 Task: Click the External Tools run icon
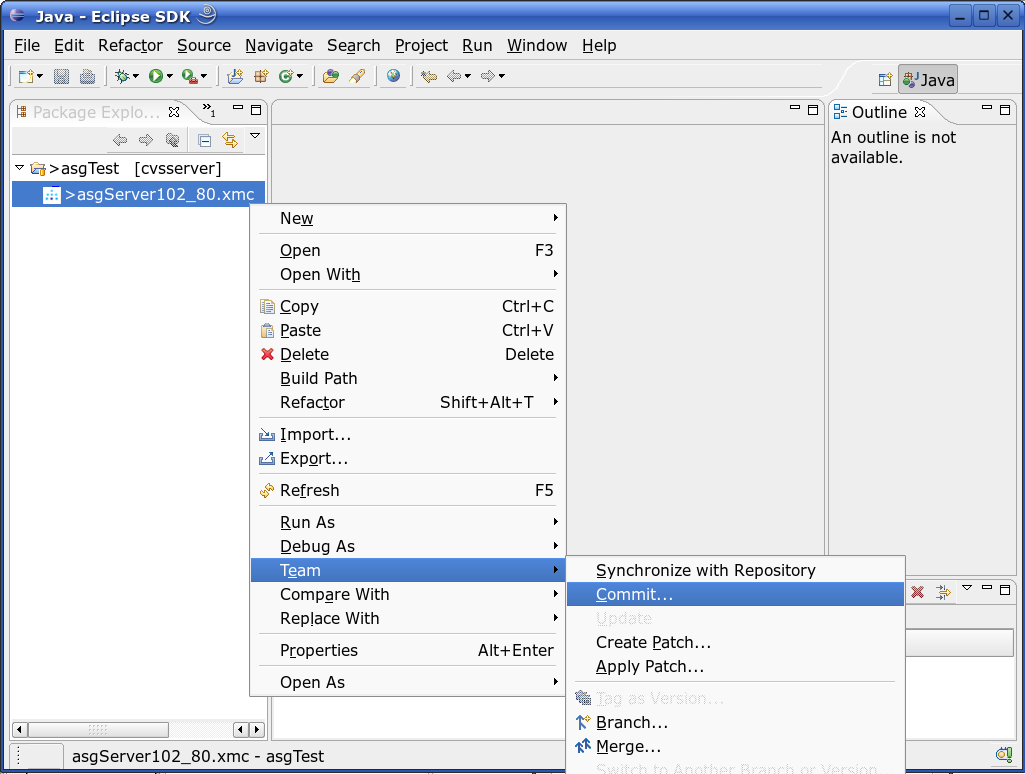pos(190,76)
